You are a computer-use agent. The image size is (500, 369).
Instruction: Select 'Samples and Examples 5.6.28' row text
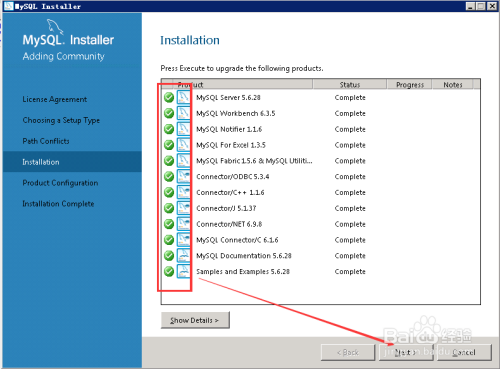(243, 272)
